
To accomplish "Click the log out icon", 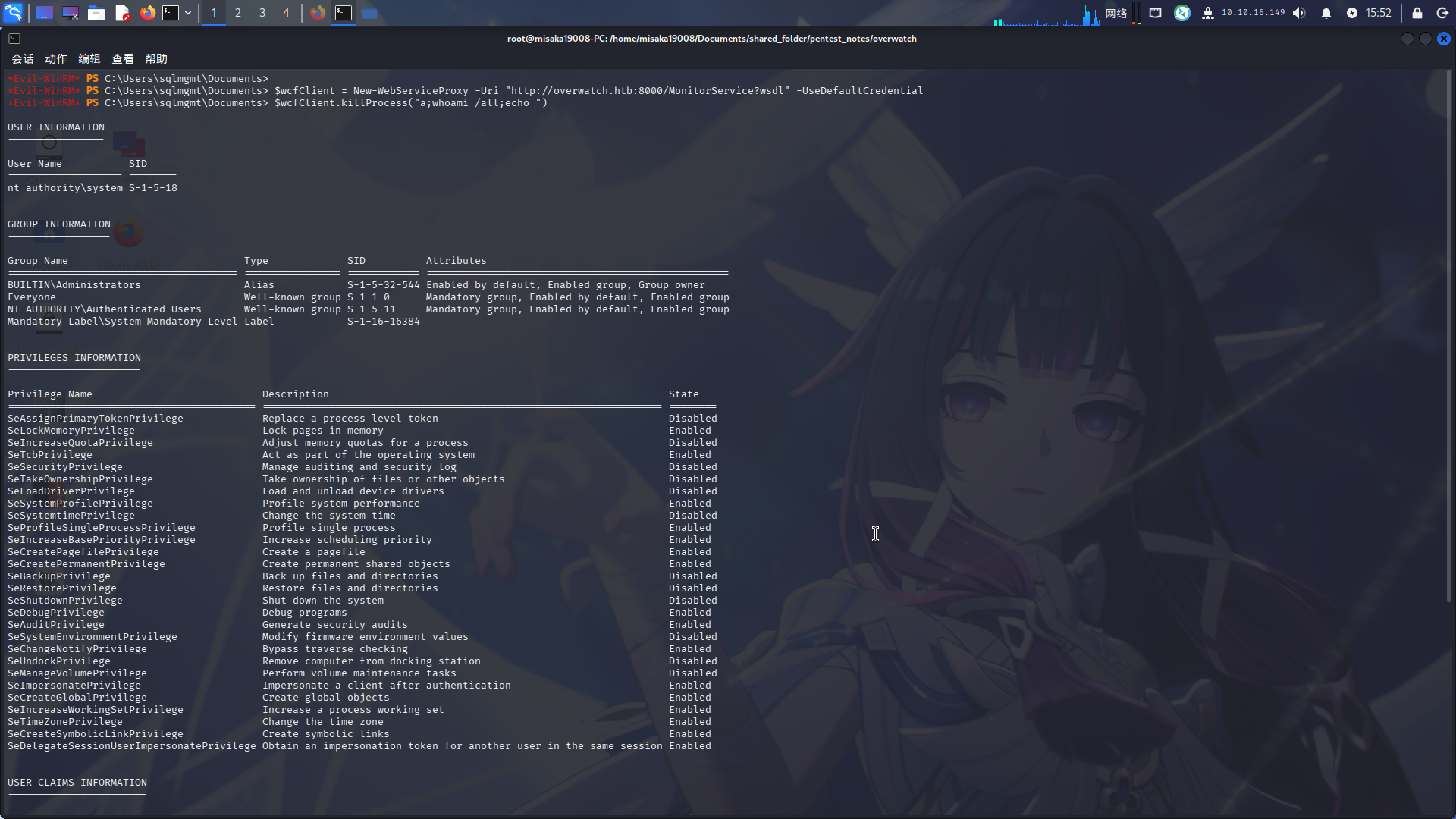I will point(1442,13).
